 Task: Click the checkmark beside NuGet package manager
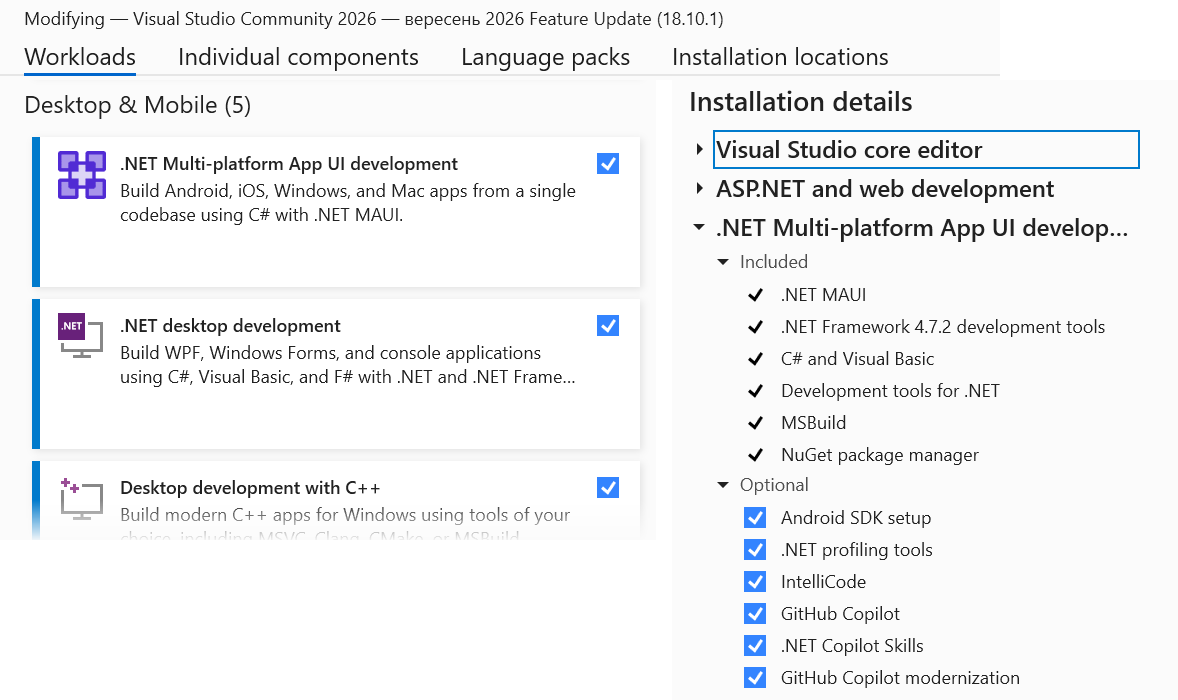755,455
